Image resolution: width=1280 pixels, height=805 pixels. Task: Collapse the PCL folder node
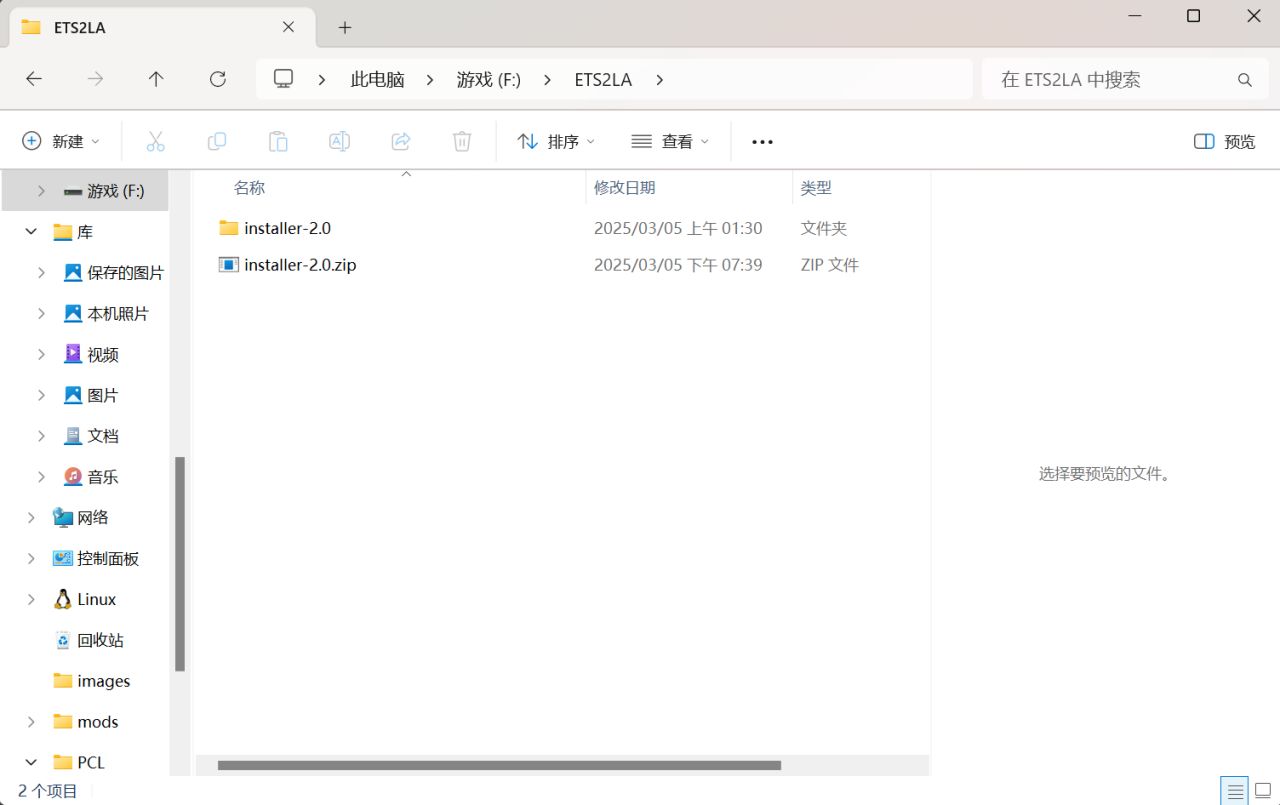pos(31,762)
